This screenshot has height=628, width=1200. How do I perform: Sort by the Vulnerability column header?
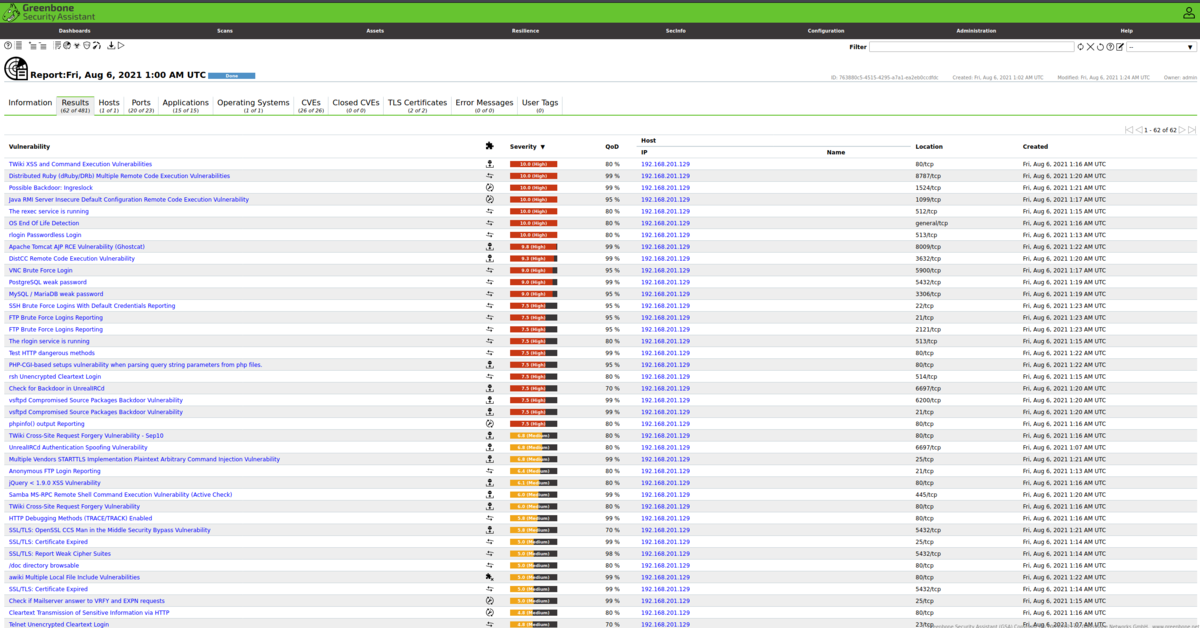[29, 147]
